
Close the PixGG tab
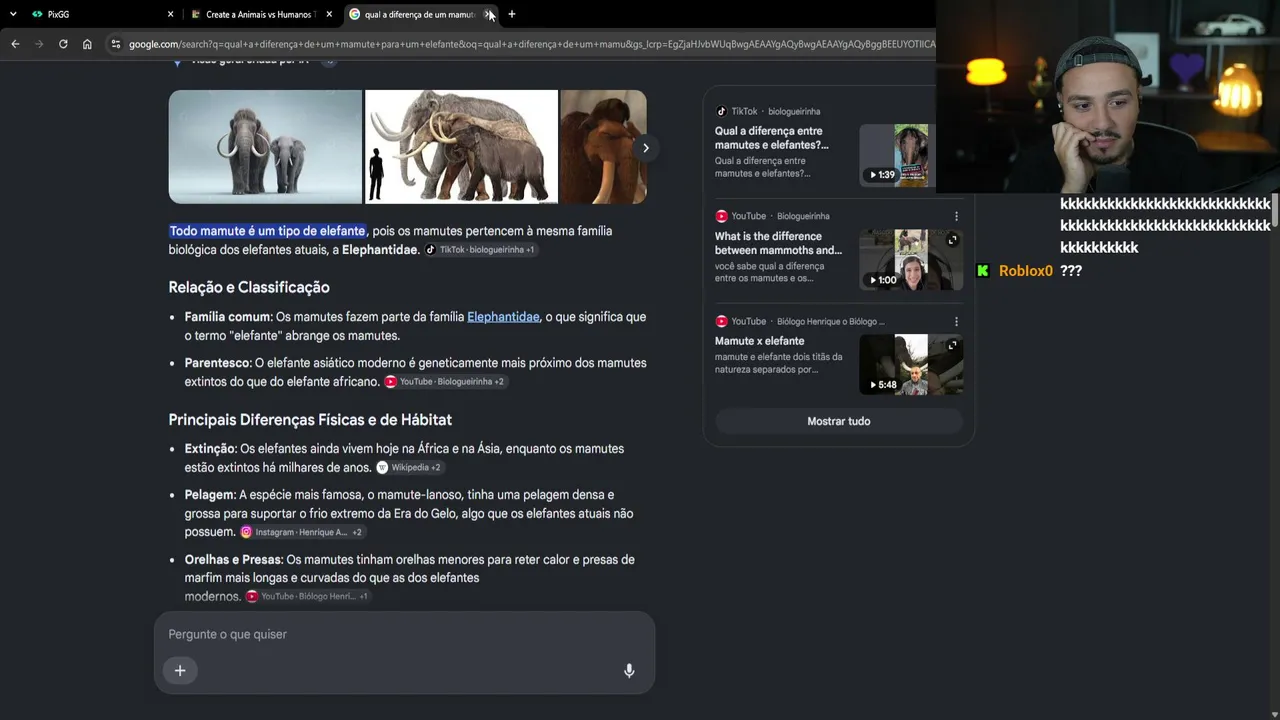170,14
